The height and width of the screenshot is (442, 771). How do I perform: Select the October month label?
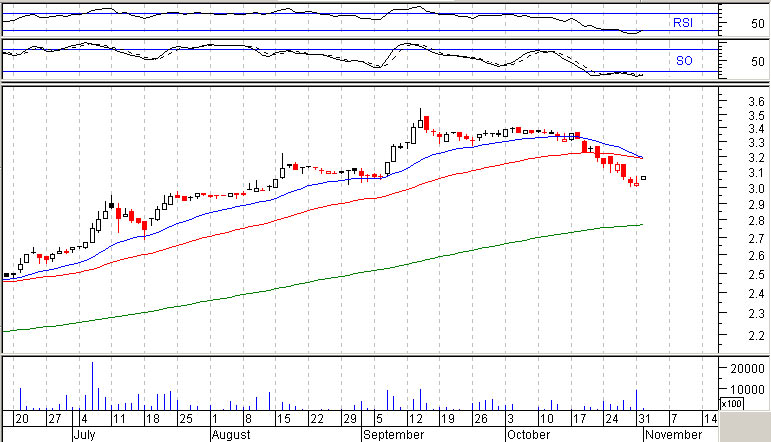tap(529, 435)
